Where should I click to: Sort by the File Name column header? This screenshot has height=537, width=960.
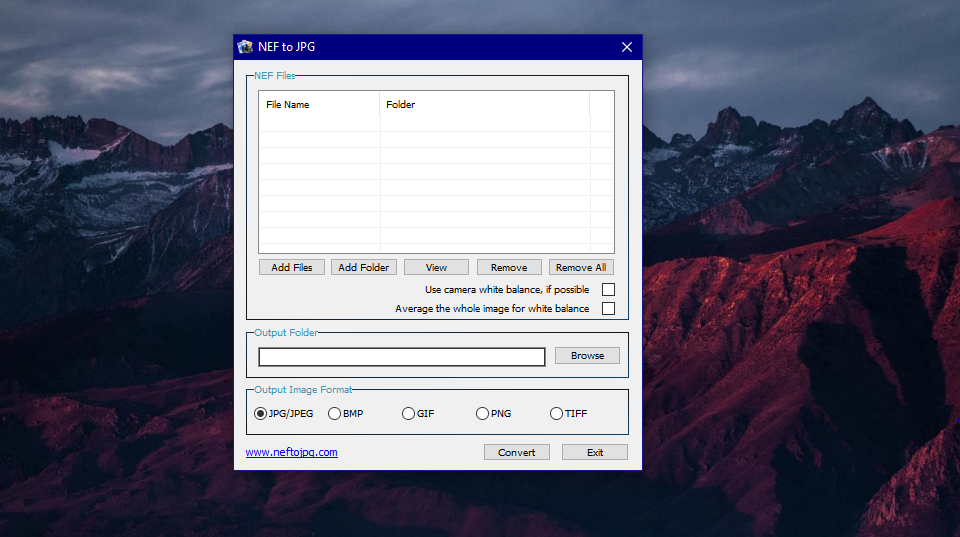click(x=319, y=105)
